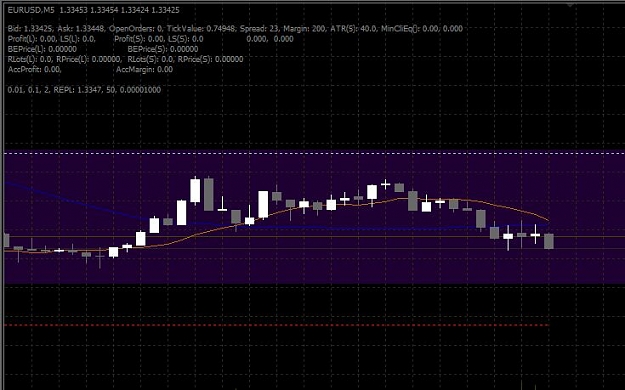Click the TickValue: 0.74948 readout
625x390 pixels.
point(201,28)
